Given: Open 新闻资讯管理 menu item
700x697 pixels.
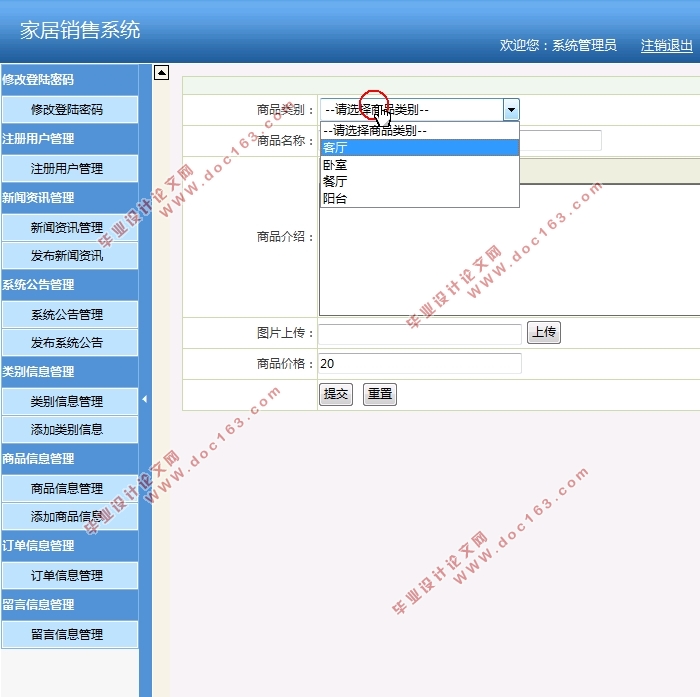Looking at the screenshot, I should (70, 227).
